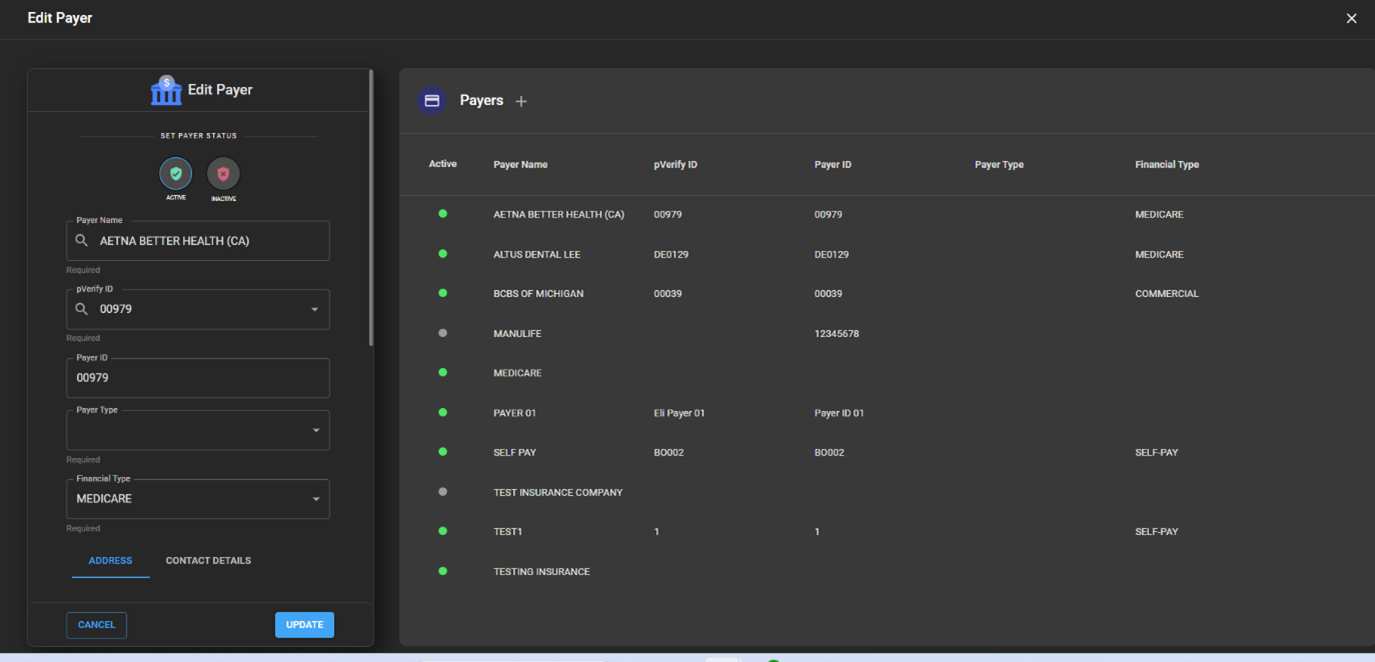
Task: Click the search icon in pVerify ID field
Action: 82,309
